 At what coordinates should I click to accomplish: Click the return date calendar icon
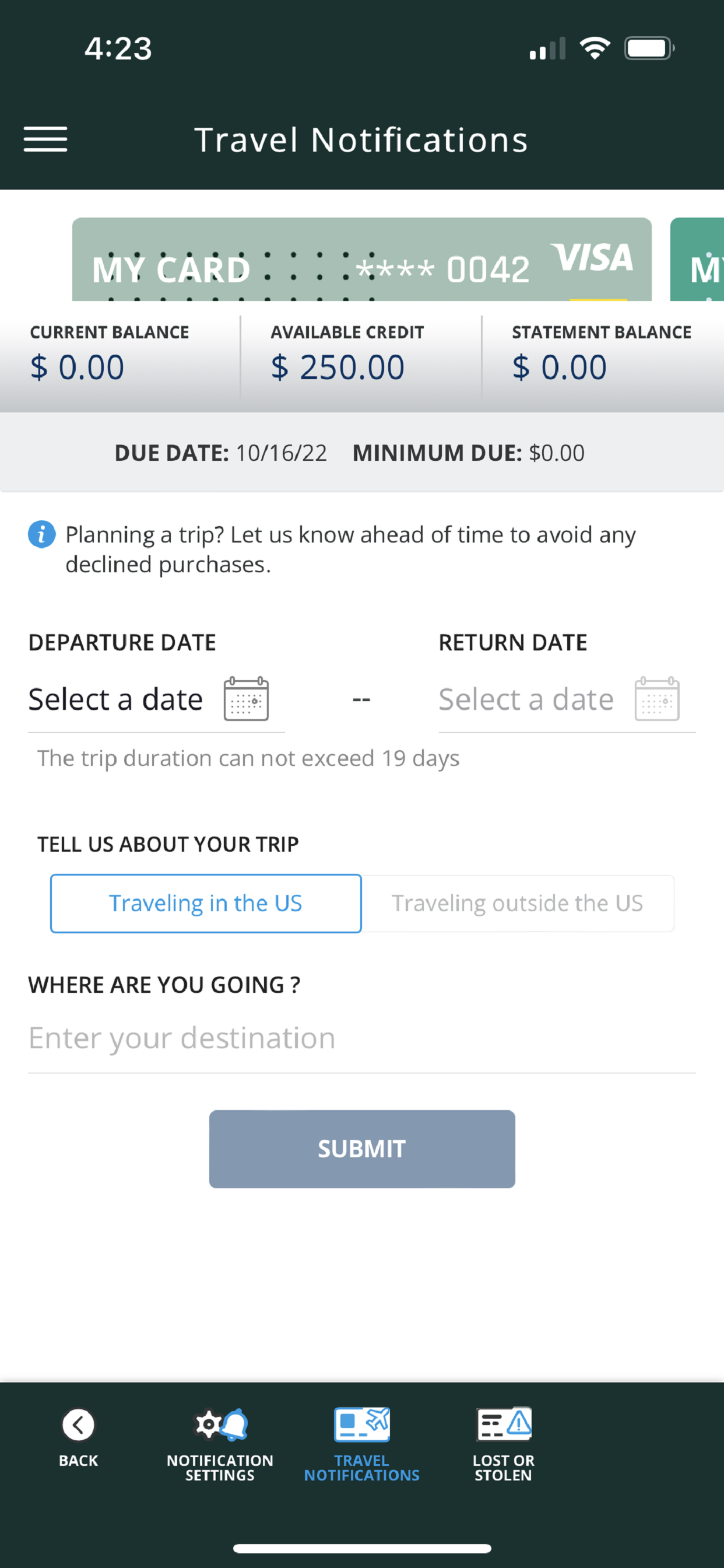(x=657, y=699)
